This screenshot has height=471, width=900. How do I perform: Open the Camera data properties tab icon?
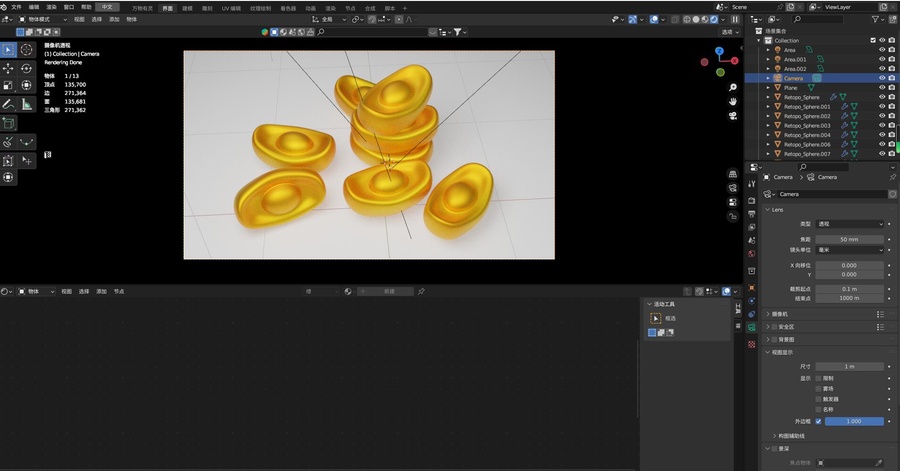[x=751, y=327]
